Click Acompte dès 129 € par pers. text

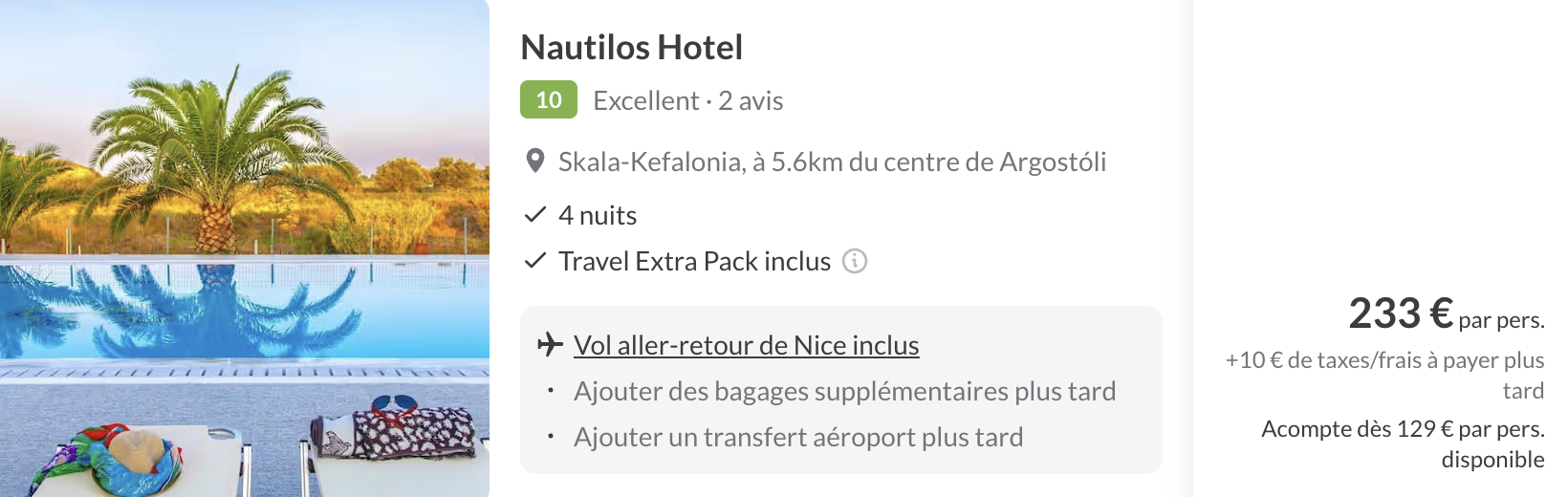pyautogui.click(x=1403, y=429)
